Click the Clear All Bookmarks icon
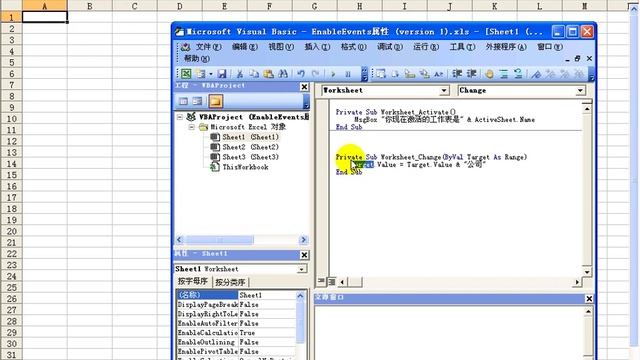640x360 pixels. tap(579, 74)
